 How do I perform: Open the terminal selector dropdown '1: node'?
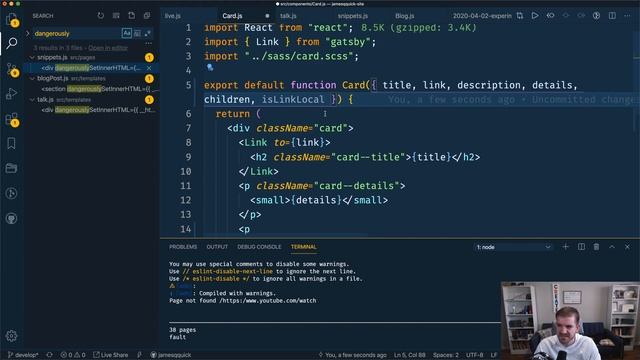coord(513,247)
